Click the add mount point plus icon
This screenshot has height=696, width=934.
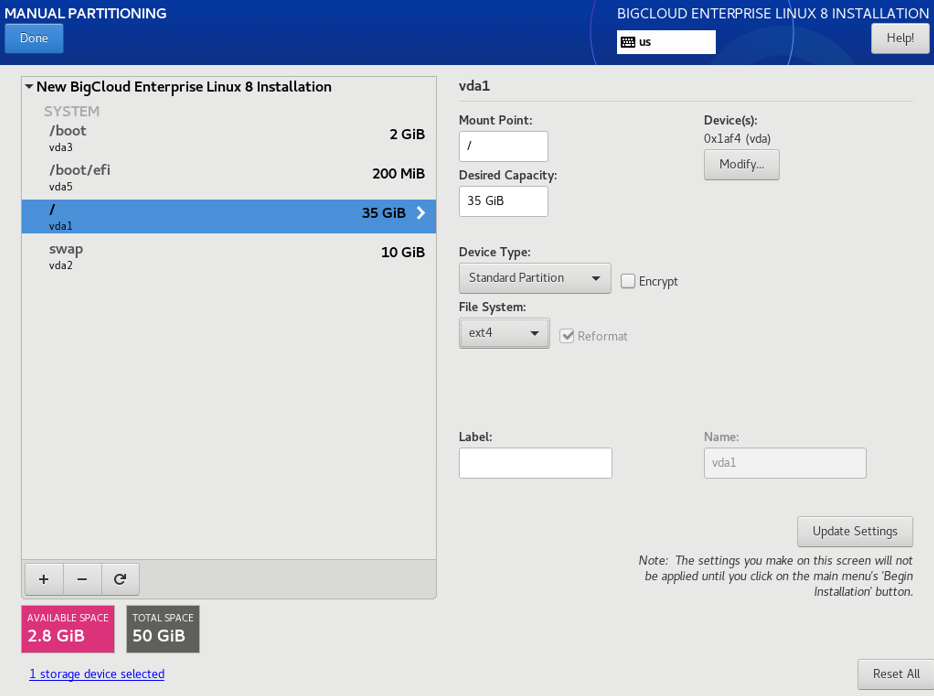[x=43, y=579]
